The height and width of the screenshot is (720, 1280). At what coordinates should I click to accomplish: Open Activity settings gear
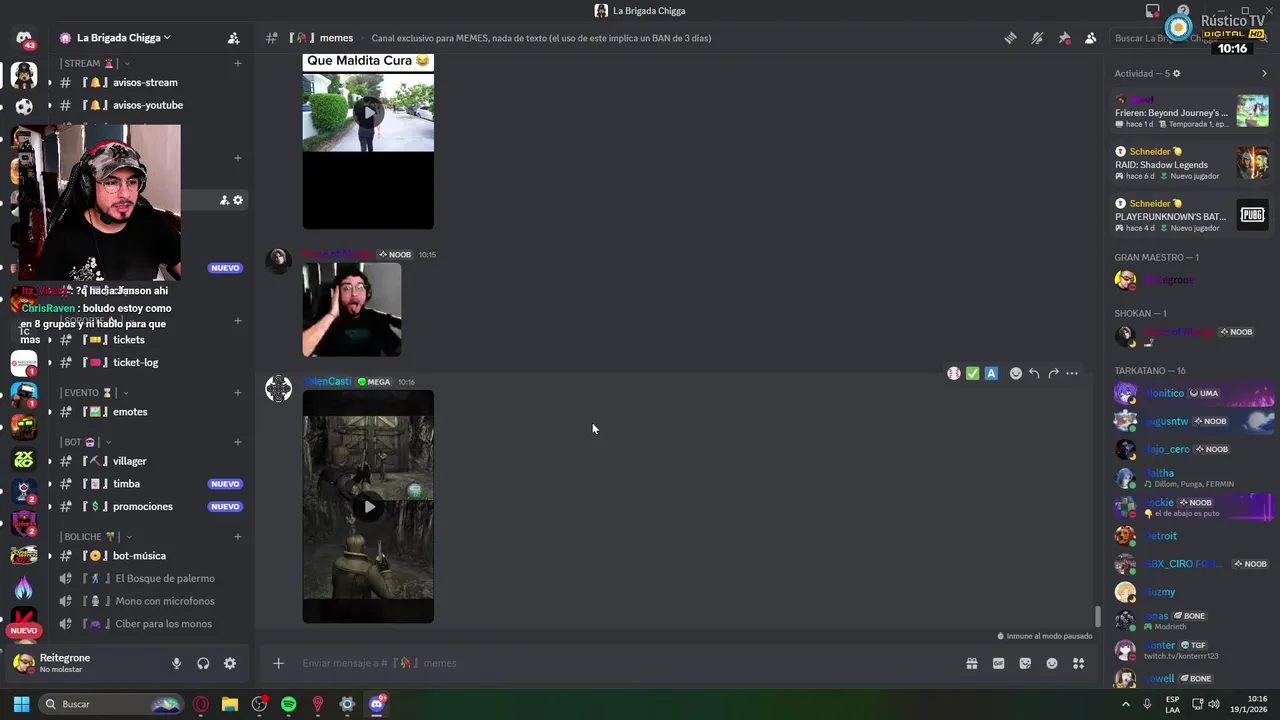point(1176,73)
